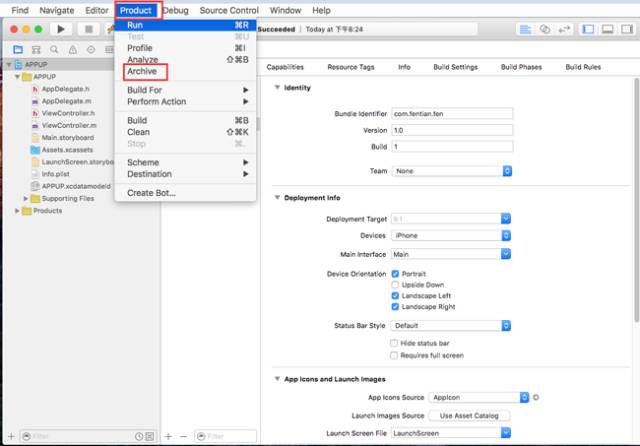The width and height of the screenshot is (640, 446).
Task: Open the Devices dropdown showing iPhone
Action: (x=451, y=235)
